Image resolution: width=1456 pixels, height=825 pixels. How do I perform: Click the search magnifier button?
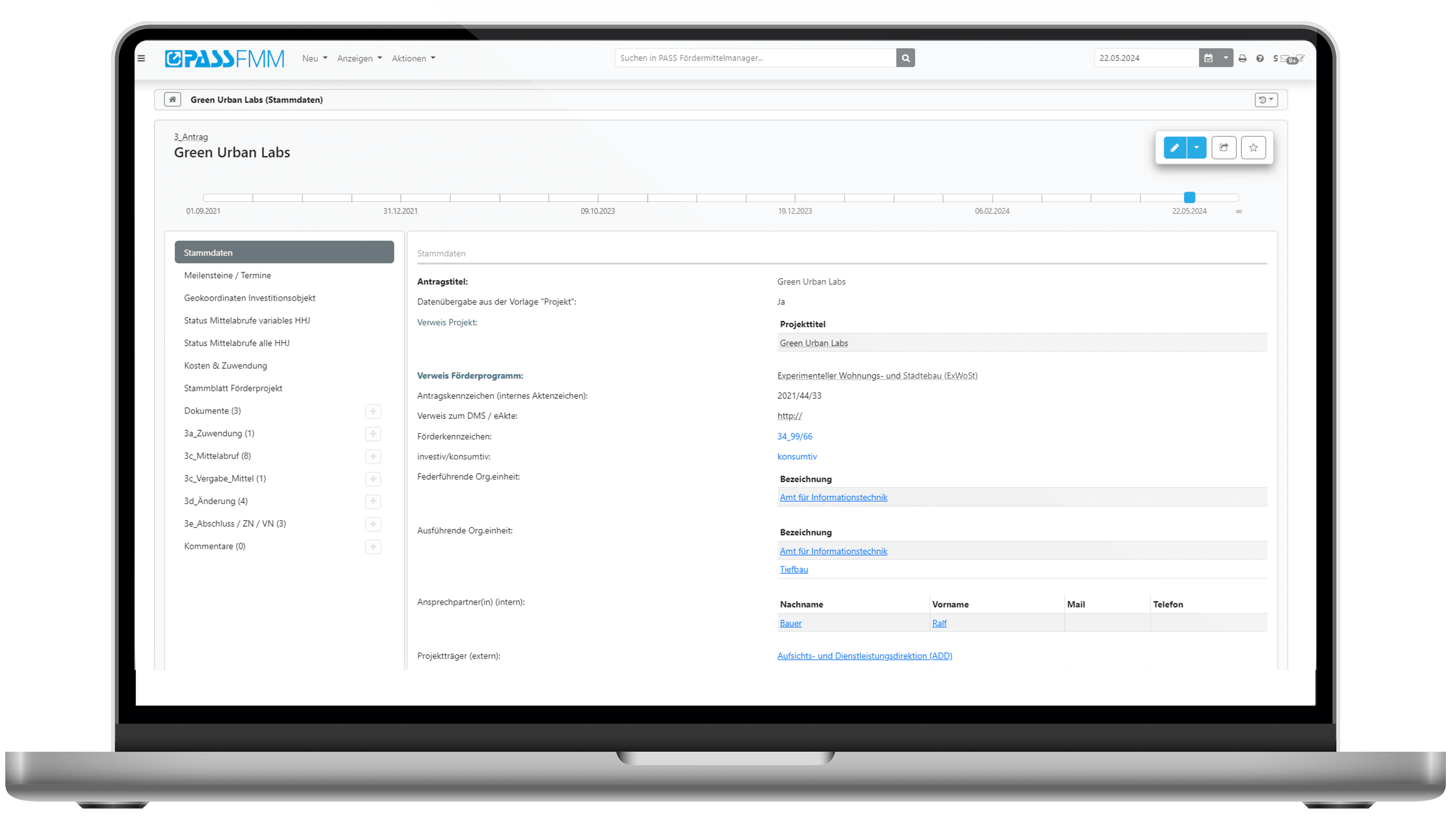tap(905, 58)
